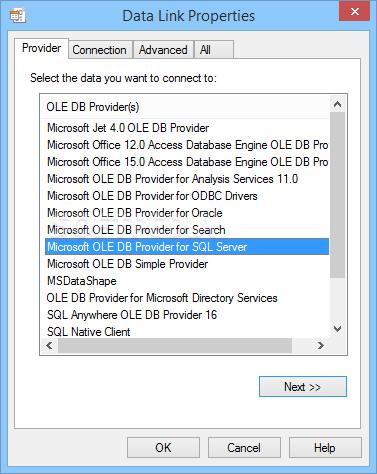The height and width of the screenshot is (474, 377).
Task: Close the Data Link Properties dialog
Action: coord(355,11)
